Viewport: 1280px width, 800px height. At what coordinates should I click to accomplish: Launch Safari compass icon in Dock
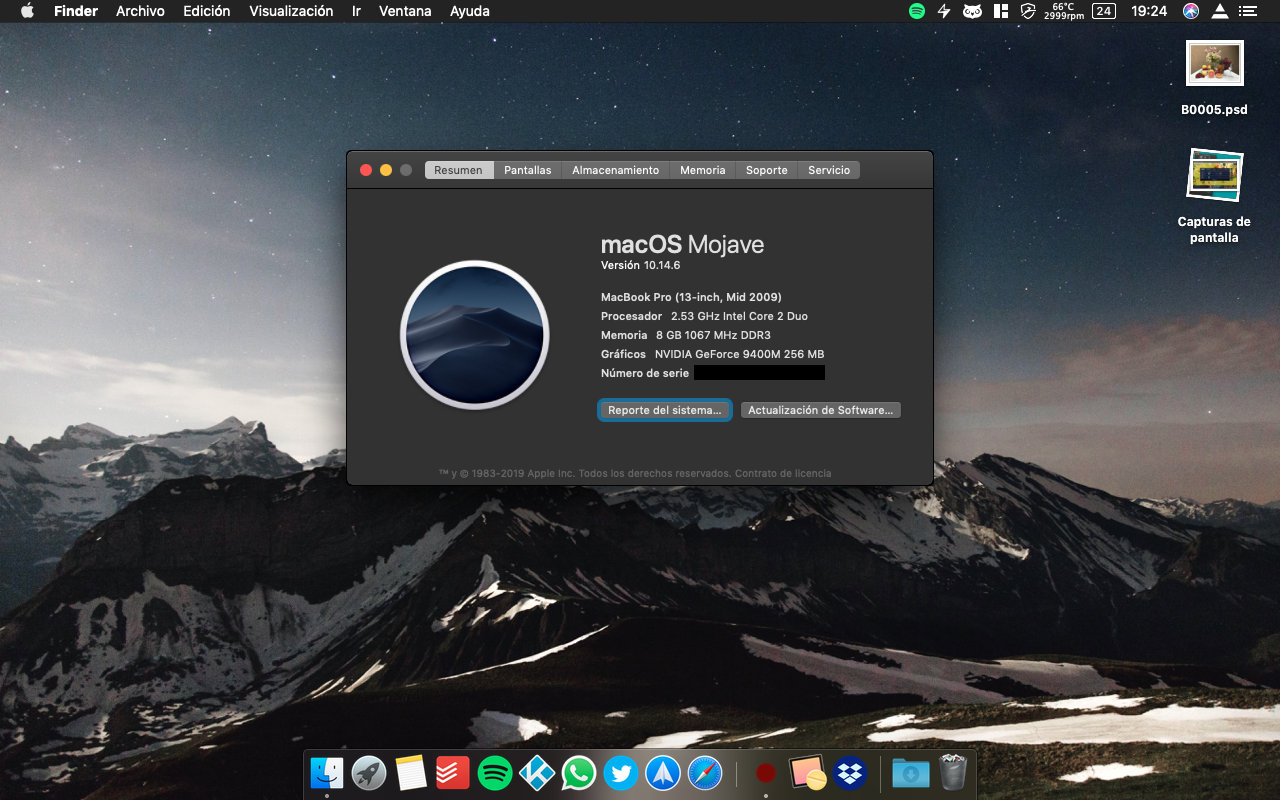click(x=705, y=773)
